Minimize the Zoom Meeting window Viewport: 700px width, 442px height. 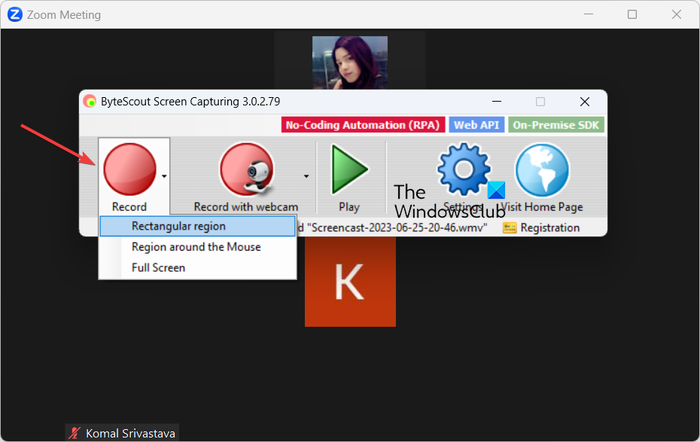[x=588, y=14]
